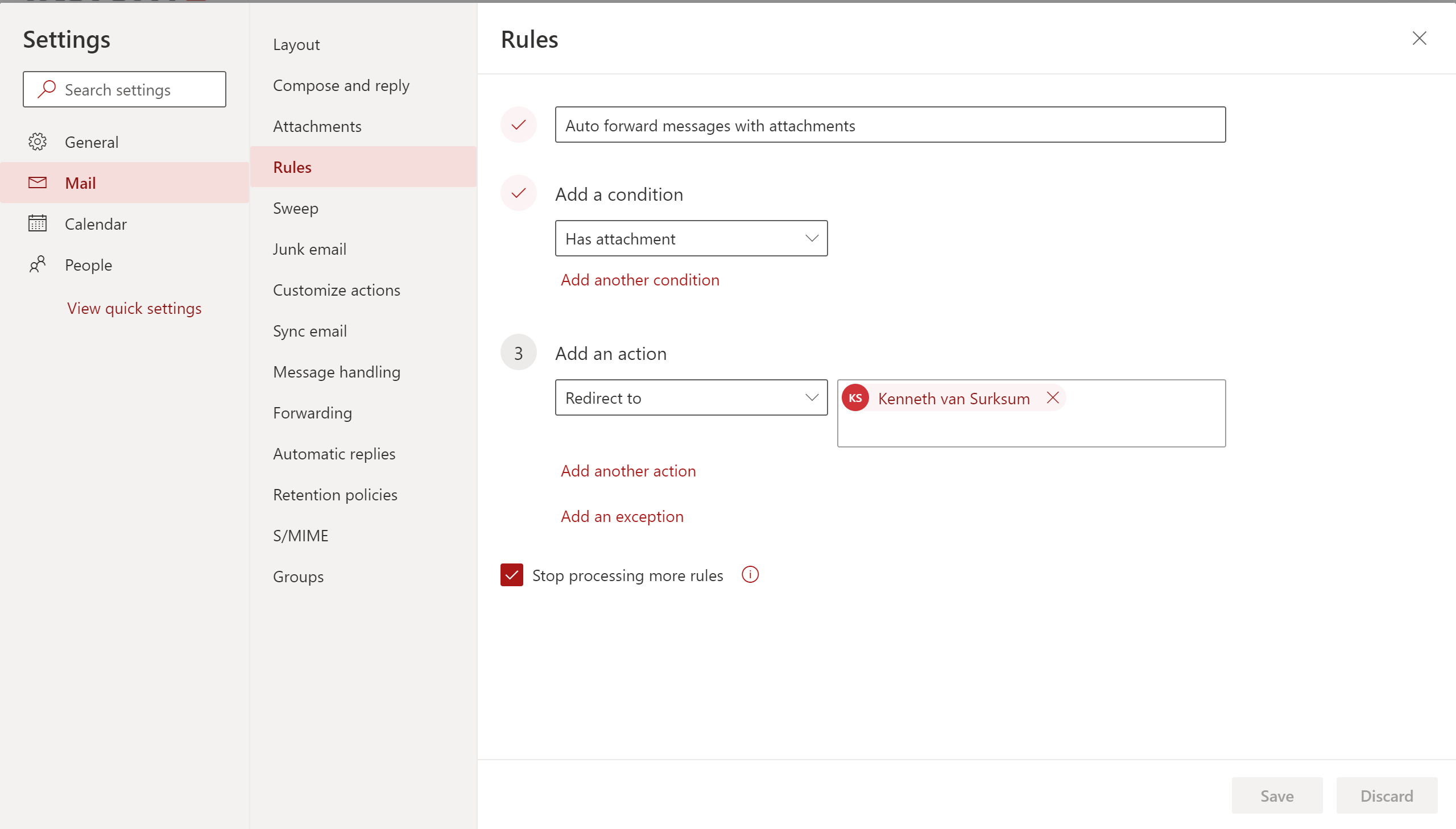Click the Kenneth van Surksum name text

click(x=954, y=399)
